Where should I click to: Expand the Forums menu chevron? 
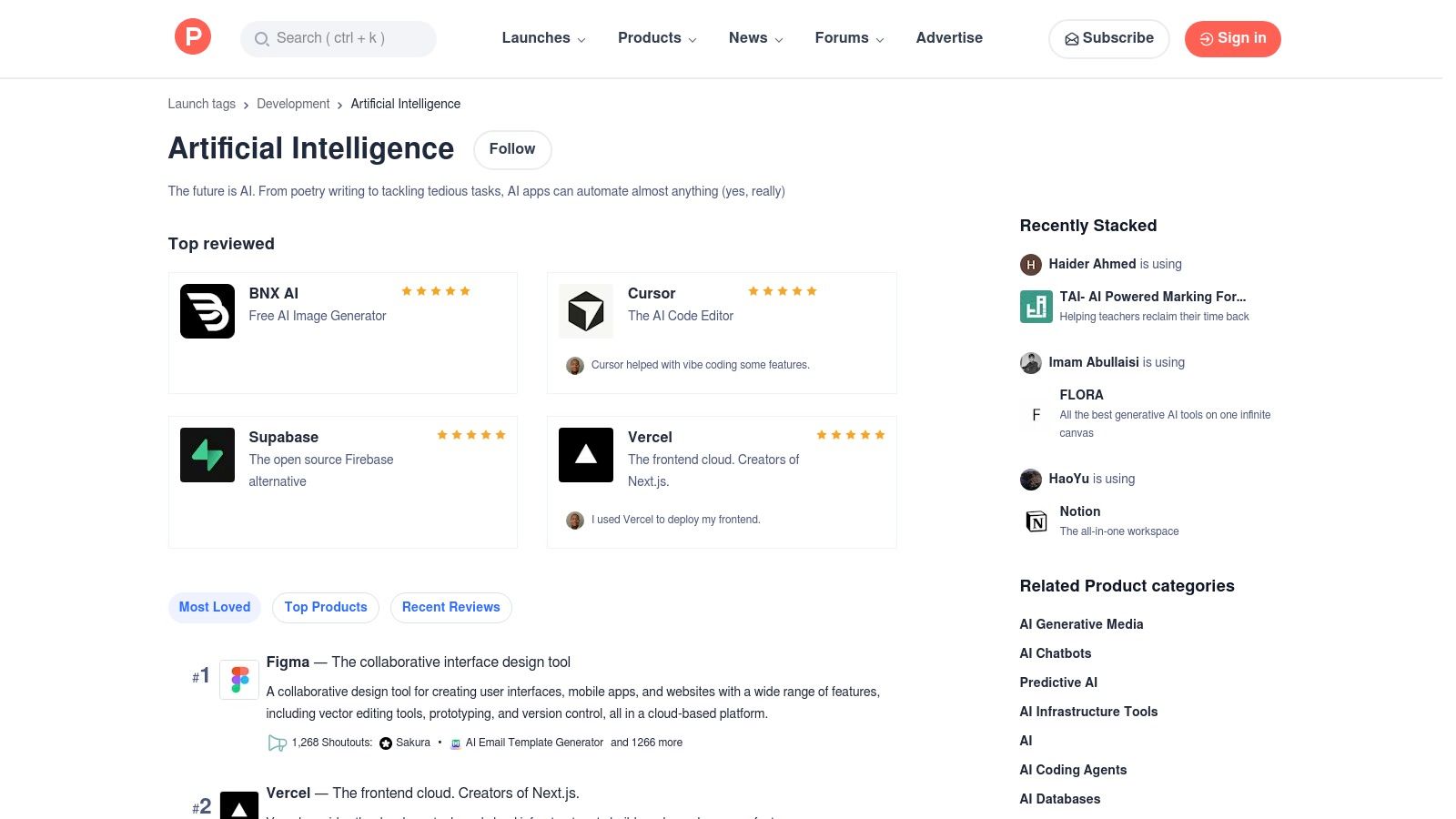pyautogui.click(x=879, y=39)
